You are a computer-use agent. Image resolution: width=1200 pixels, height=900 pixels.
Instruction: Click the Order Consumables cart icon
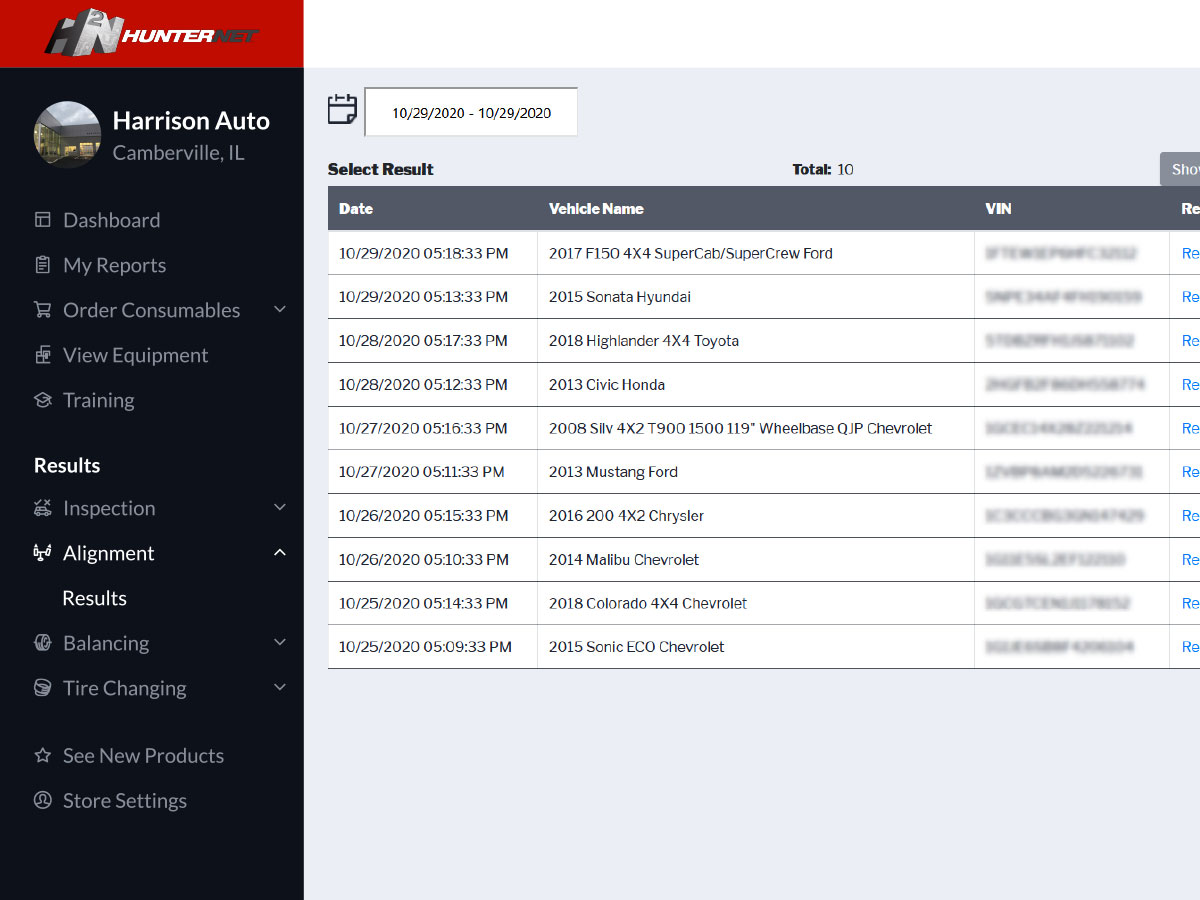pyautogui.click(x=42, y=310)
